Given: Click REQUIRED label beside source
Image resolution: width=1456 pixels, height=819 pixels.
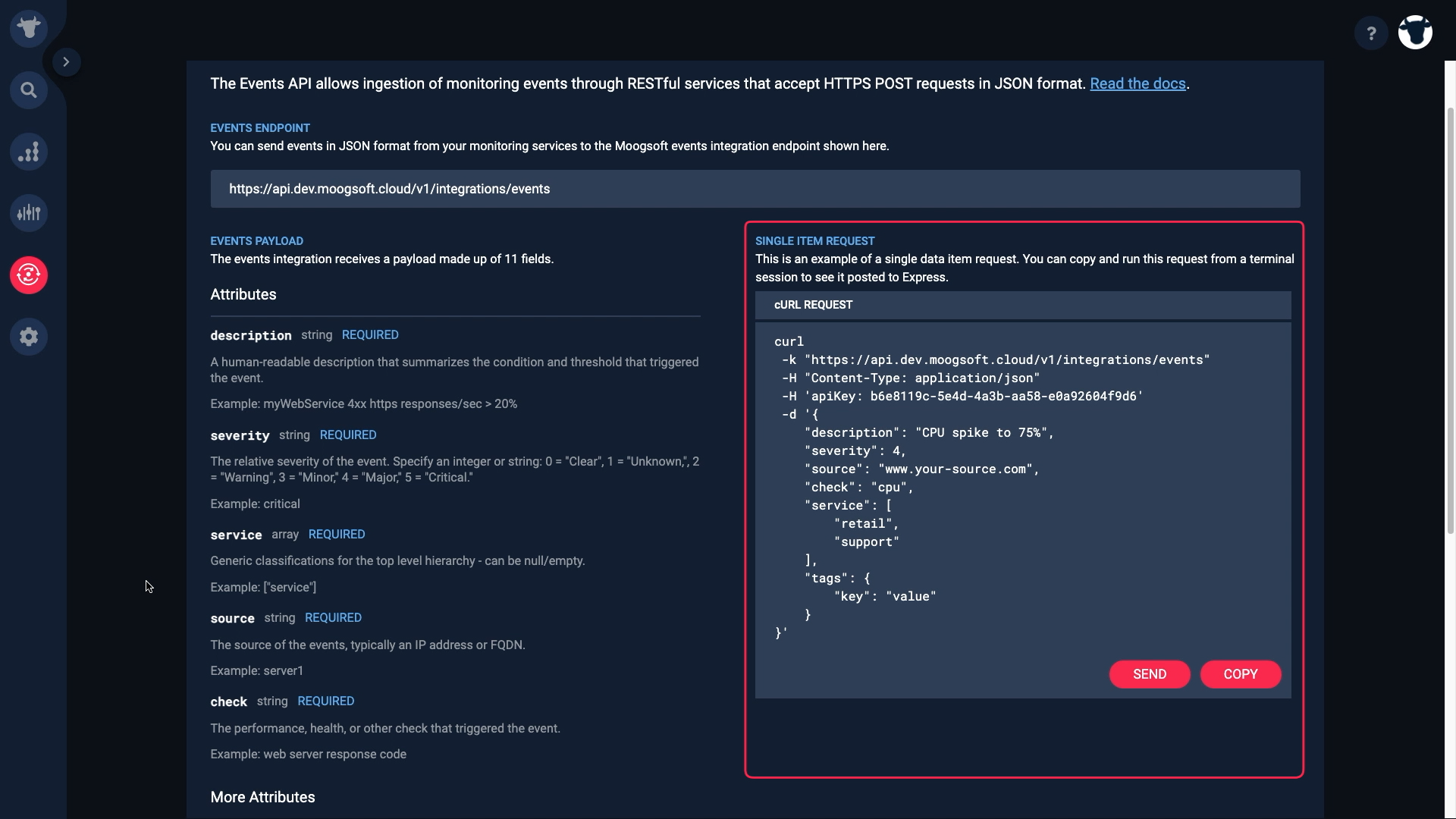Looking at the screenshot, I should point(333,618).
